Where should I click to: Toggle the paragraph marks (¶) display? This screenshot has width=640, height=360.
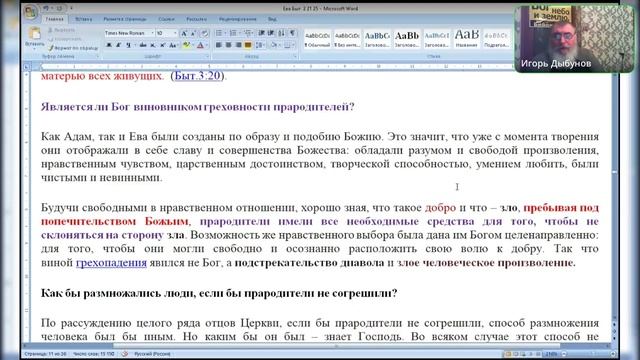click(292, 33)
